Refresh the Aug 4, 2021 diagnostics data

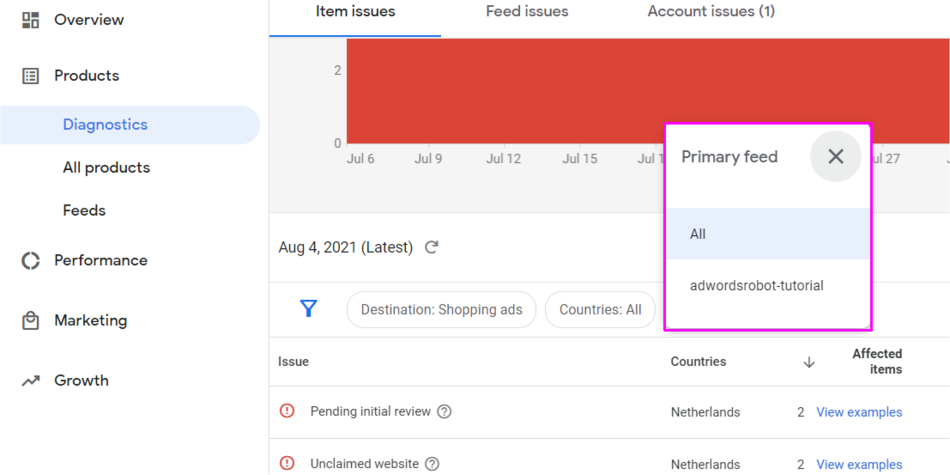pyautogui.click(x=432, y=247)
